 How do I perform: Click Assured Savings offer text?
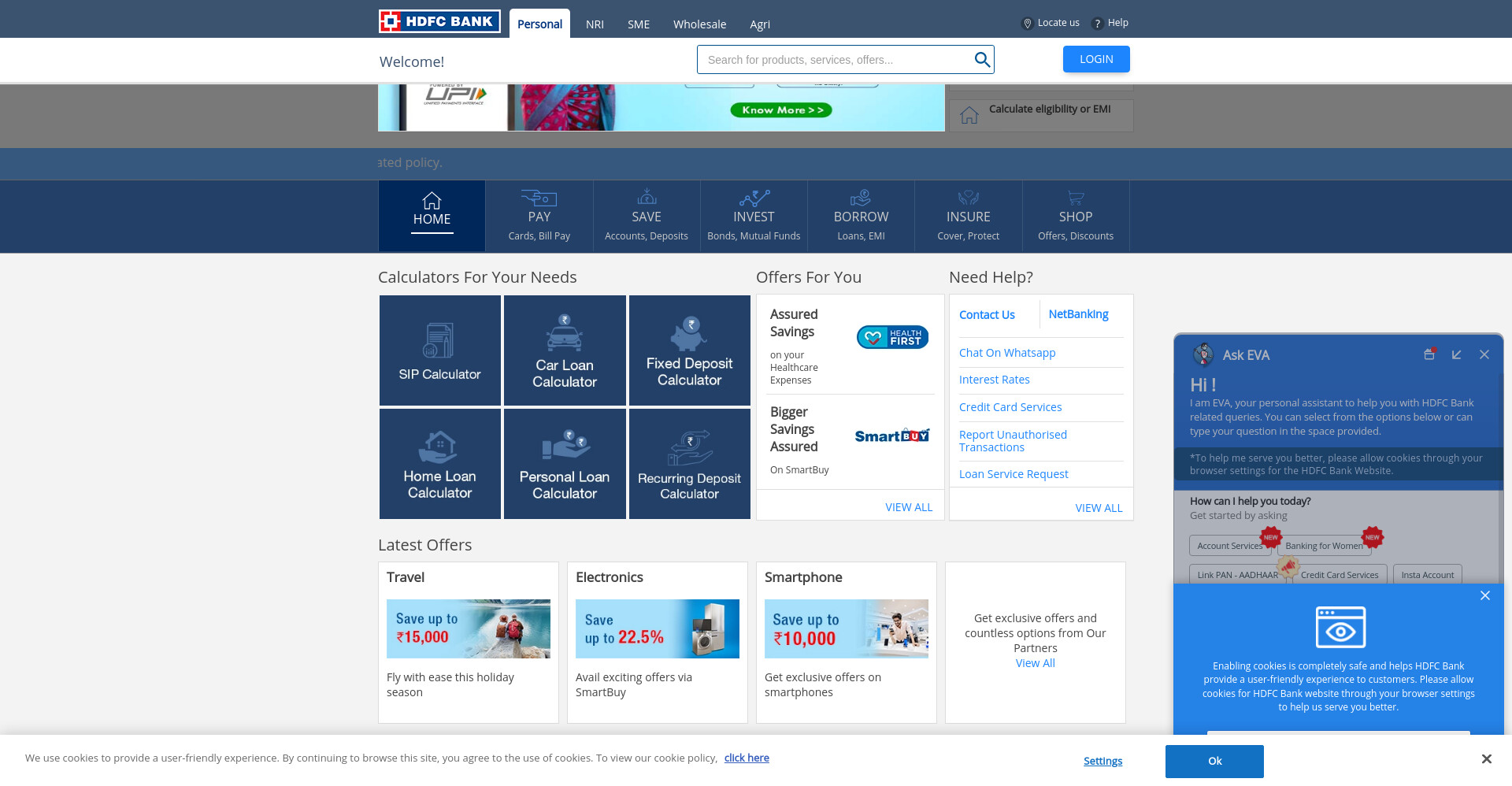click(x=794, y=323)
